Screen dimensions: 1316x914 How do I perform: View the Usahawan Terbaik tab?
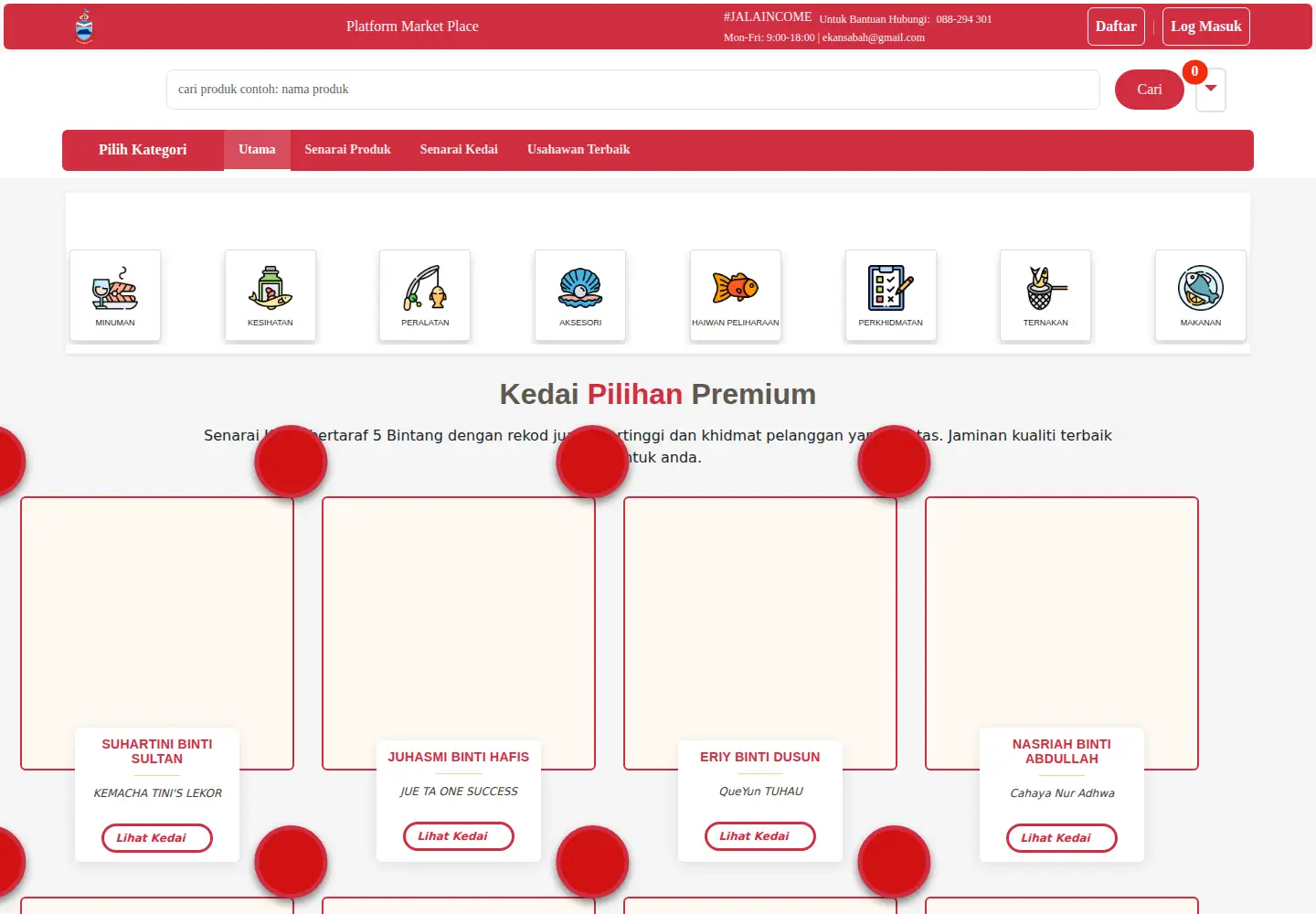(x=578, y=150)
